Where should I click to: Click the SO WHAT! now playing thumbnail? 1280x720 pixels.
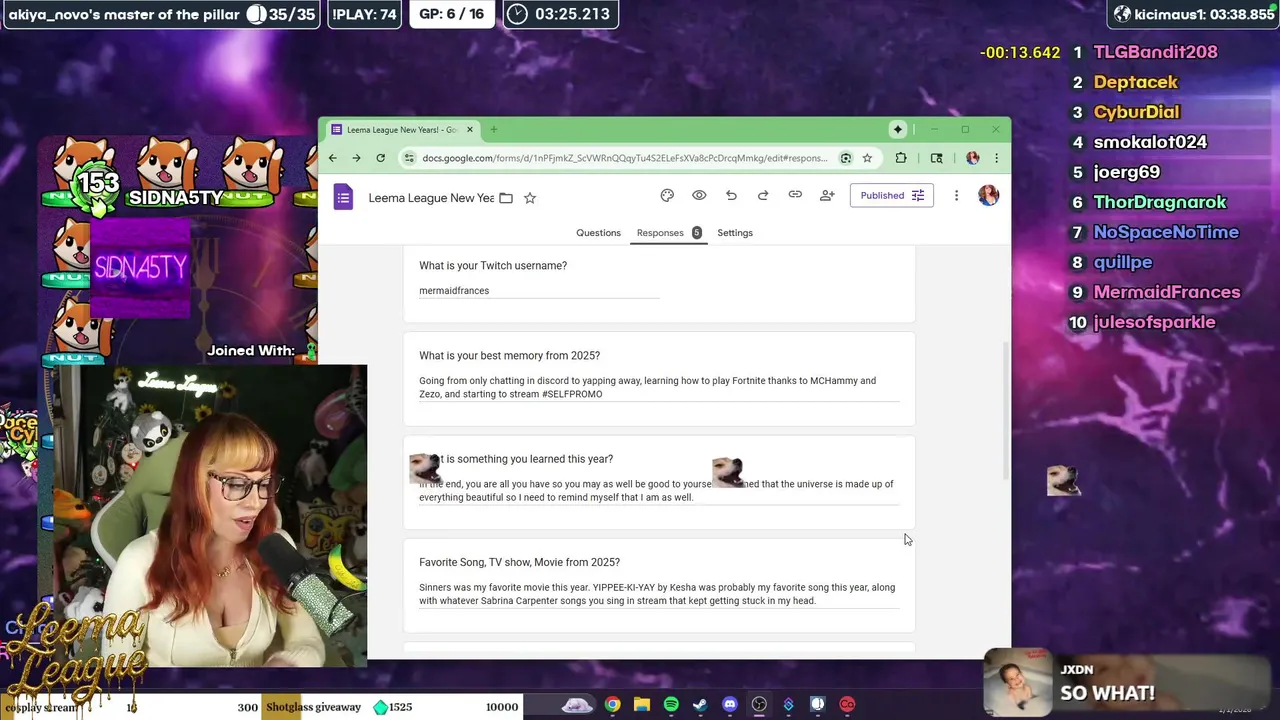coord(1017,681)
